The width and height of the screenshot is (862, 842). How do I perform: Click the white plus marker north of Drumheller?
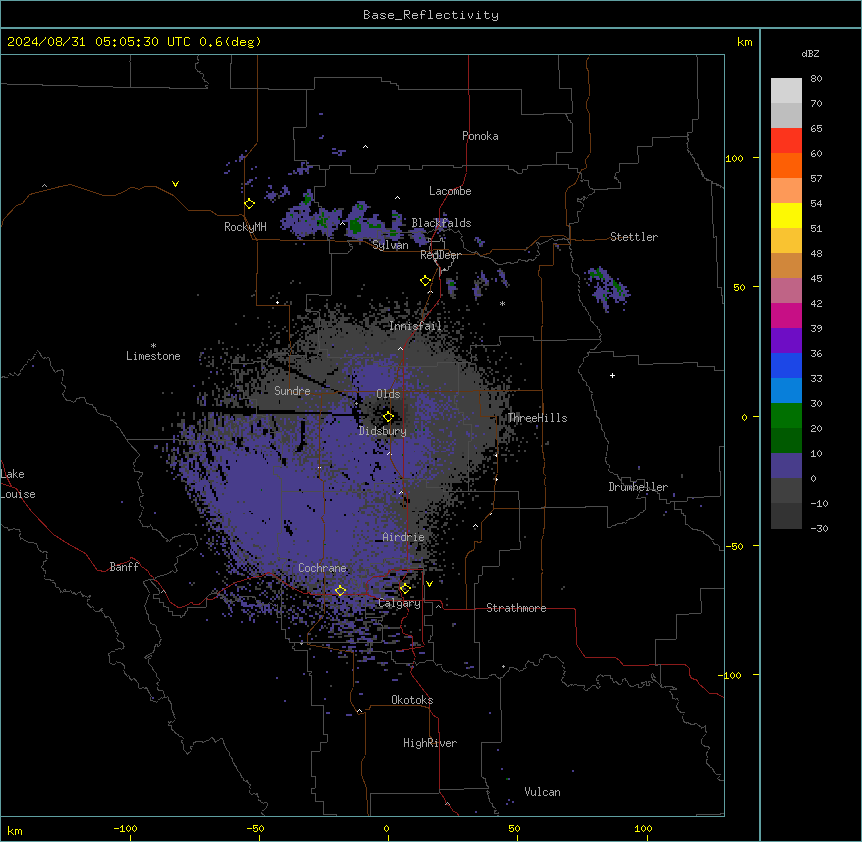tap(612, 375)
